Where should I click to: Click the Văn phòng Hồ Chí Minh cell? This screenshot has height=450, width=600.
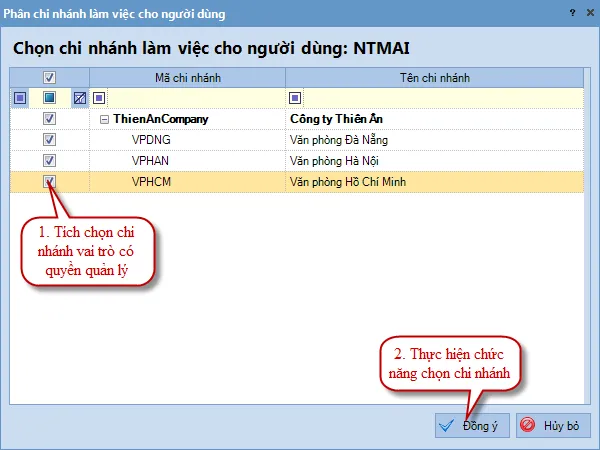click(435, 182)
